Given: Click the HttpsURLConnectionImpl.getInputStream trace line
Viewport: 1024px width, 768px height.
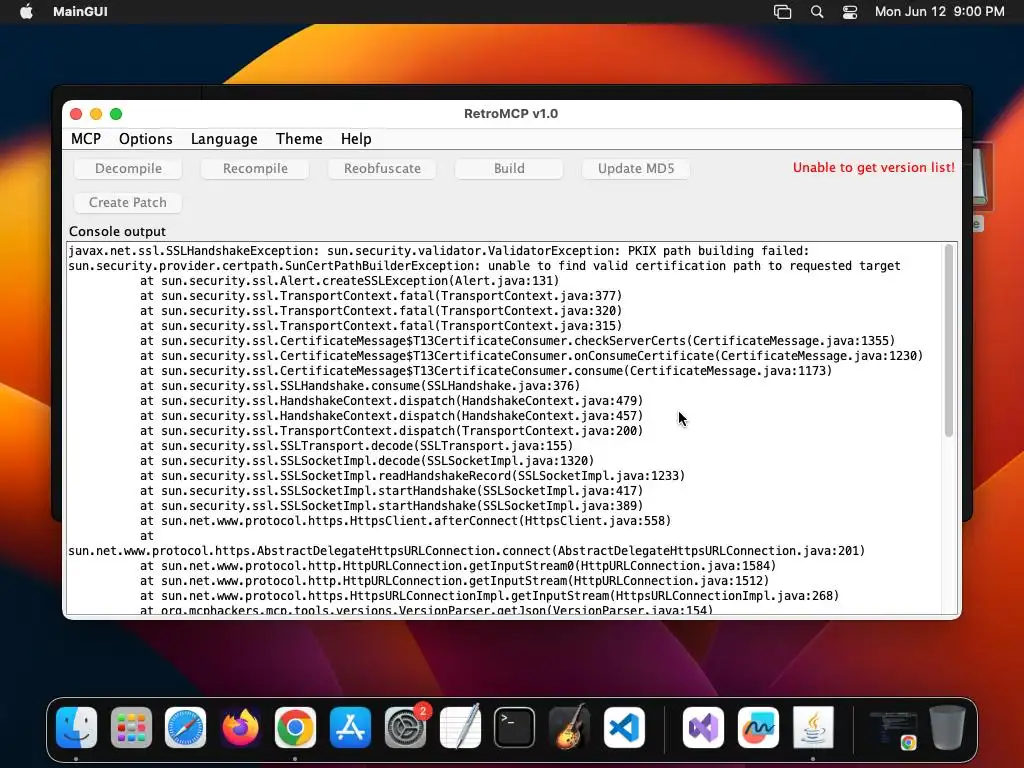Looking at the screenshot, I should point(489,596).
